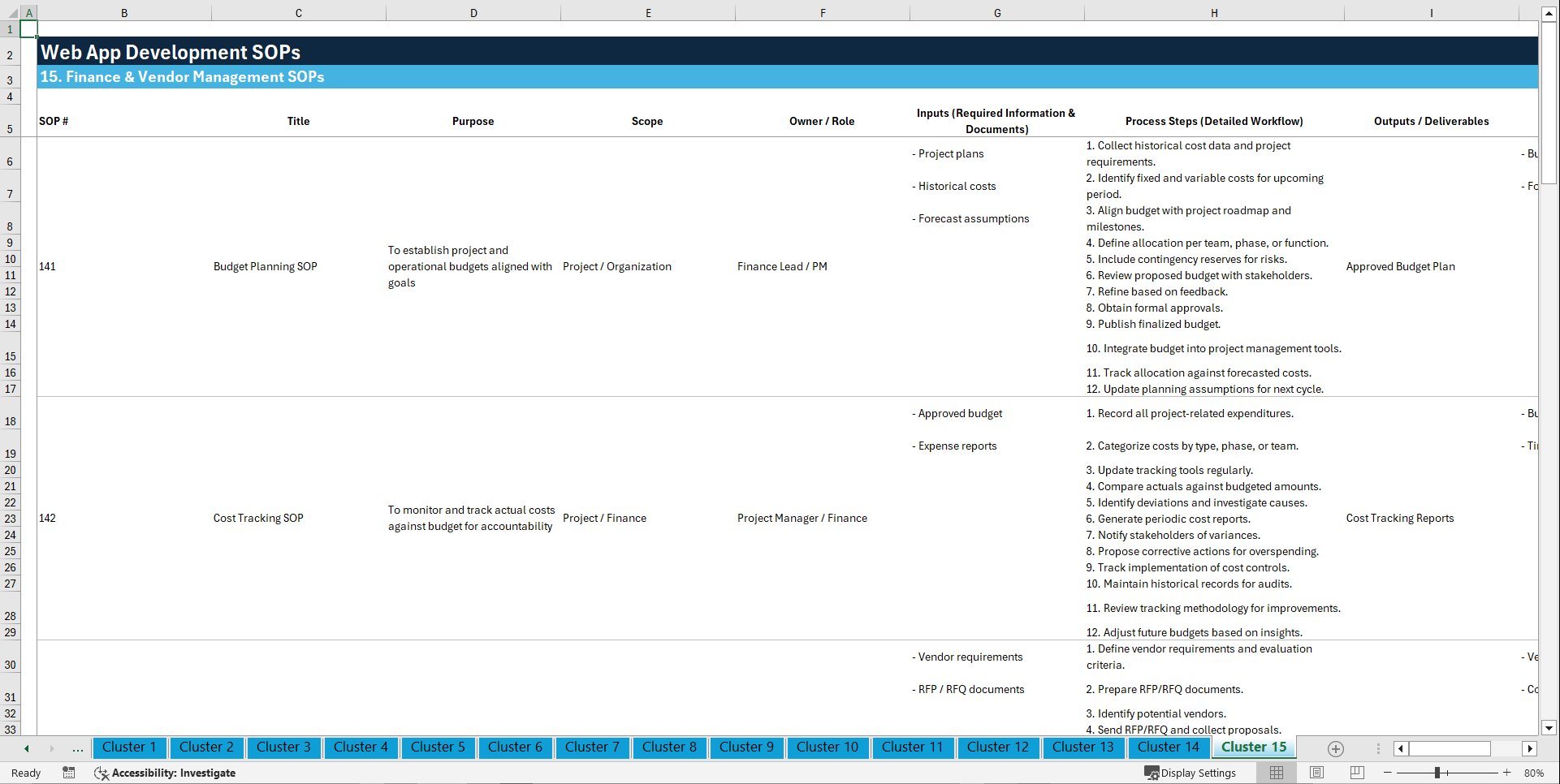1560x784 pixels.
Task: Select cell containing Budget Planning SOP
Action: click(x=265, y=266)
